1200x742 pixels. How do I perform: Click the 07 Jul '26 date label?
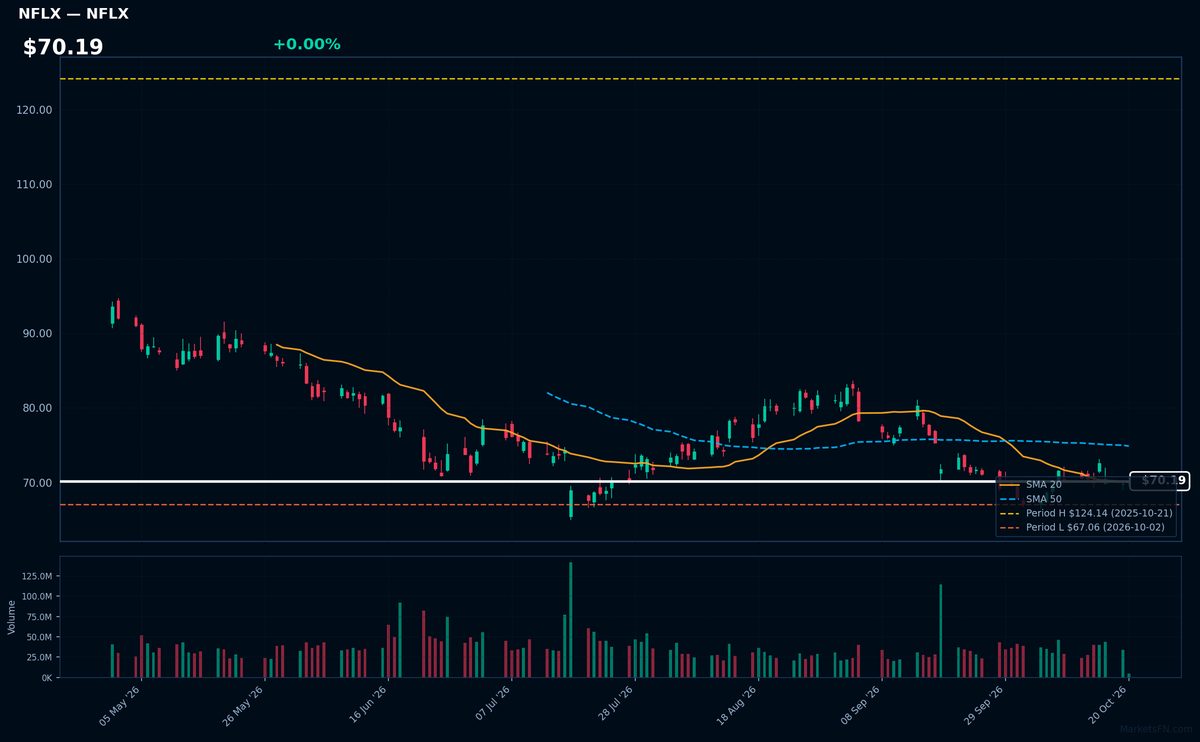pyautogui.click(x=491, y=706)
